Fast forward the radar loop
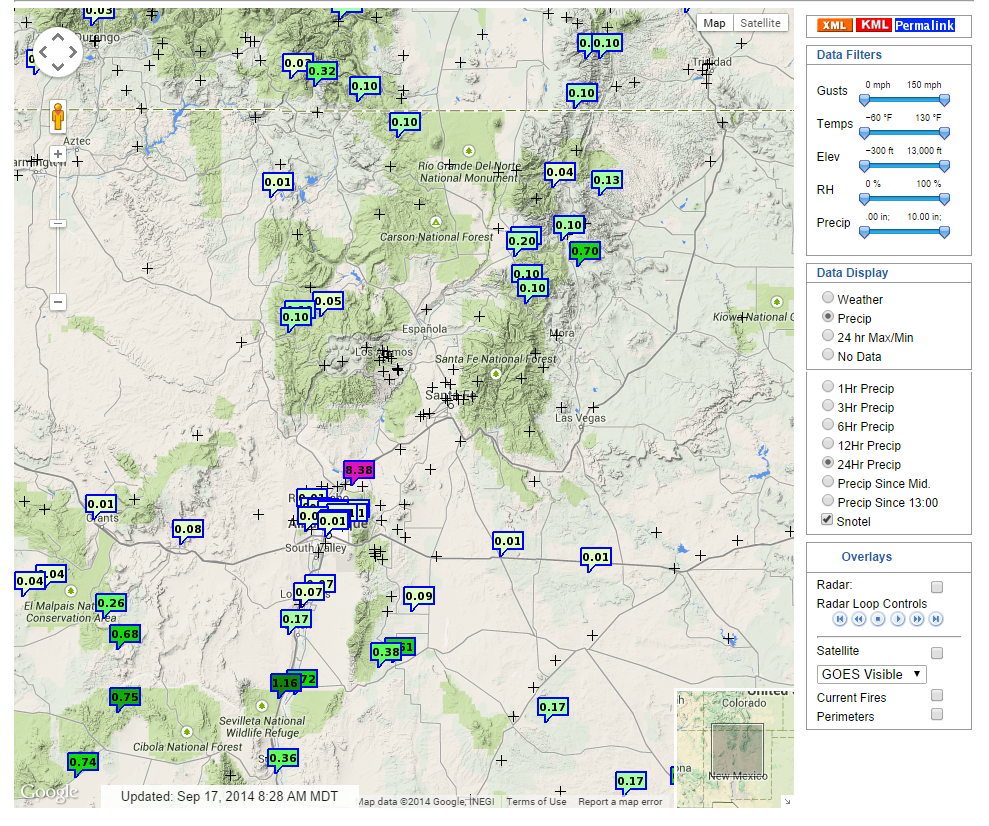Image resolution: width=989 pixels, height=826 pixels. click(916, 619)
